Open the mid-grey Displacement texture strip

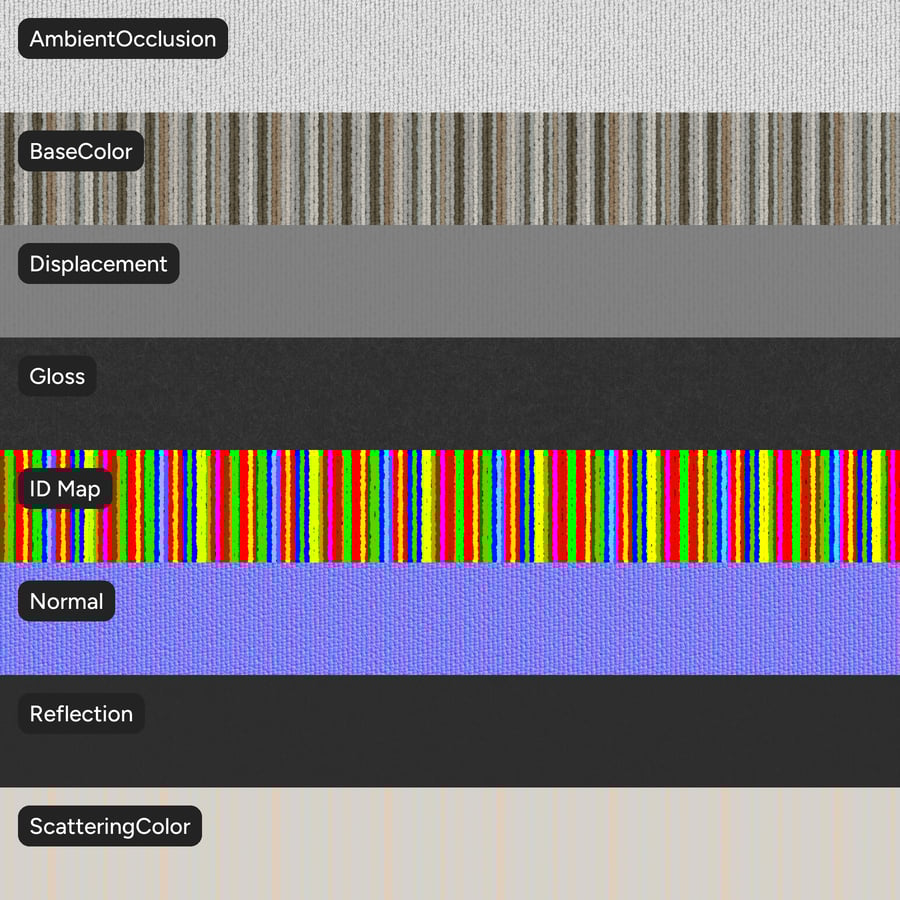(x=450, y=281)
